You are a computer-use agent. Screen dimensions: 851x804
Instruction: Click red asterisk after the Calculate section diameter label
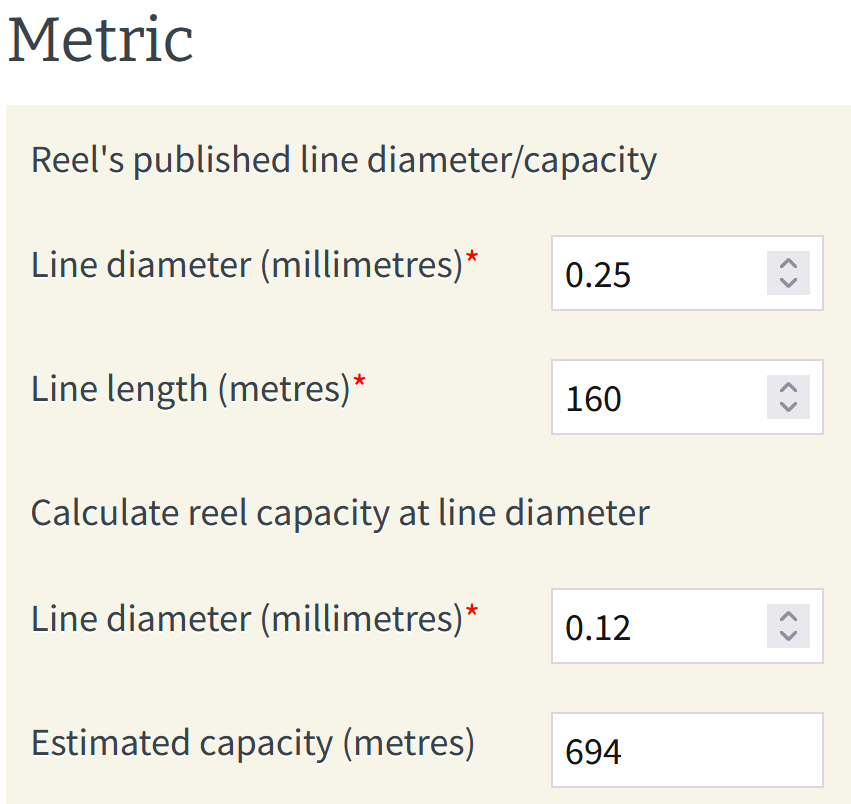pyautogui.click(x=472, y=613)
